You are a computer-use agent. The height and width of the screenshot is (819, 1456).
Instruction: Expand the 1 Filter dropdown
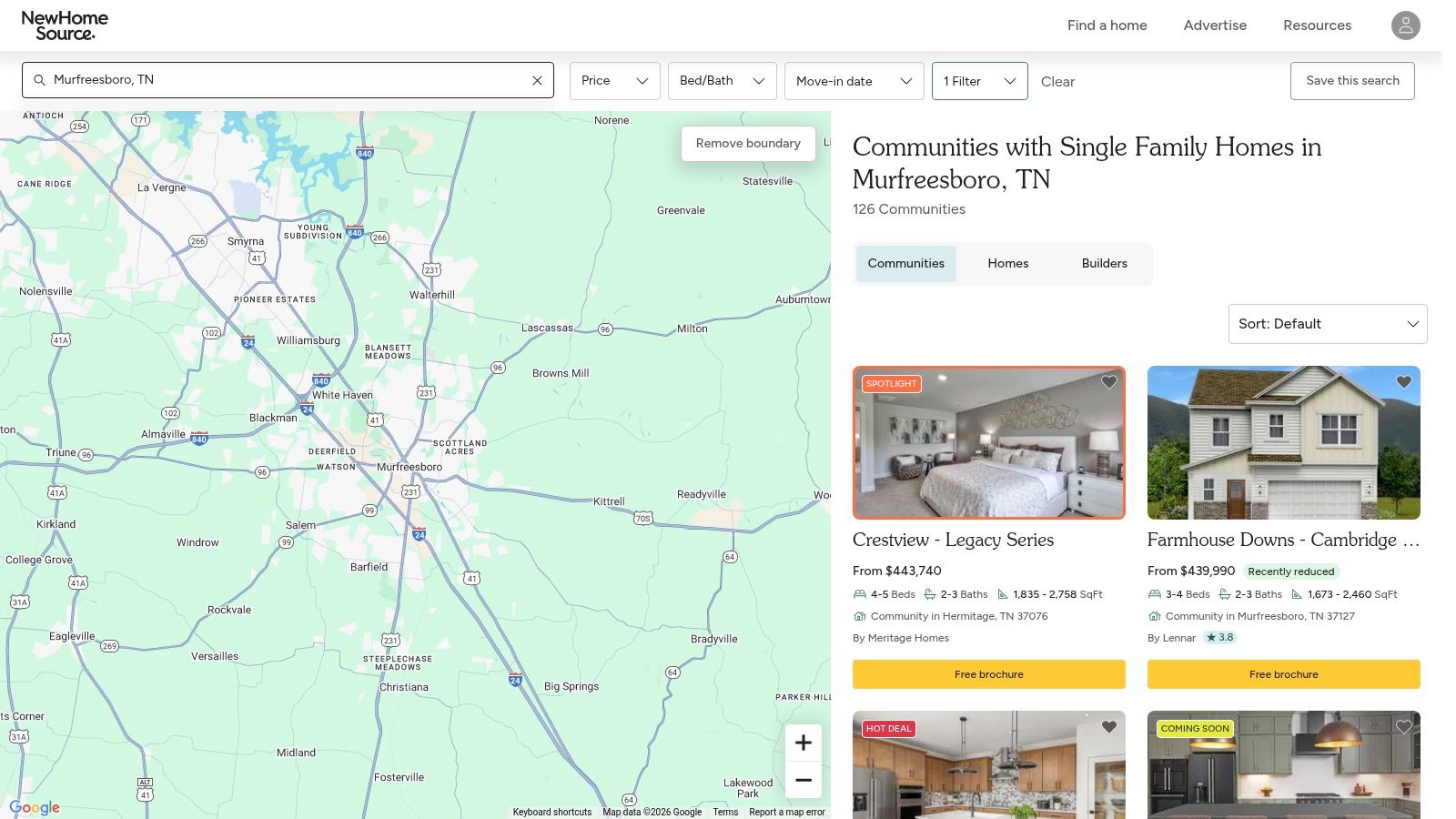coord(980,81)
